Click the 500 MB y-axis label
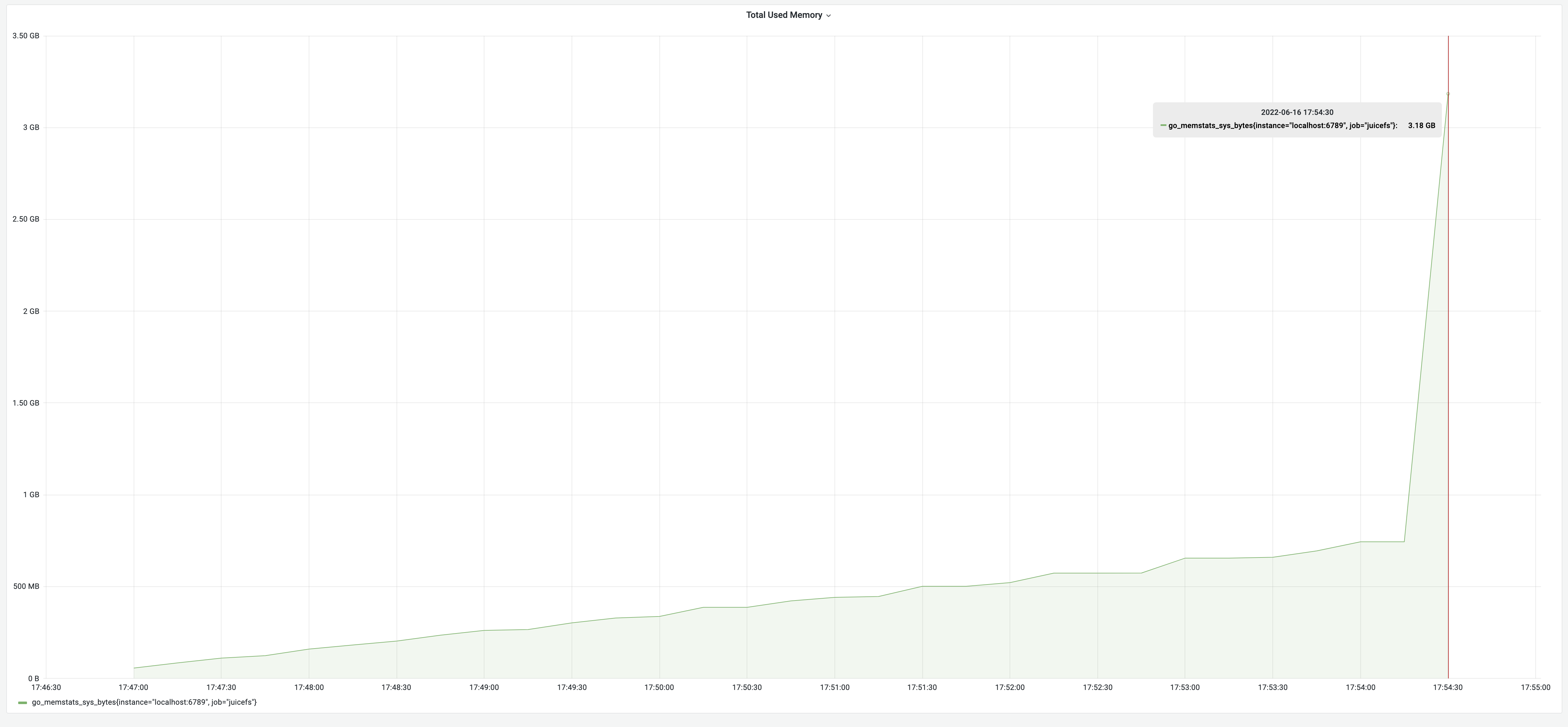 [26, 586]
